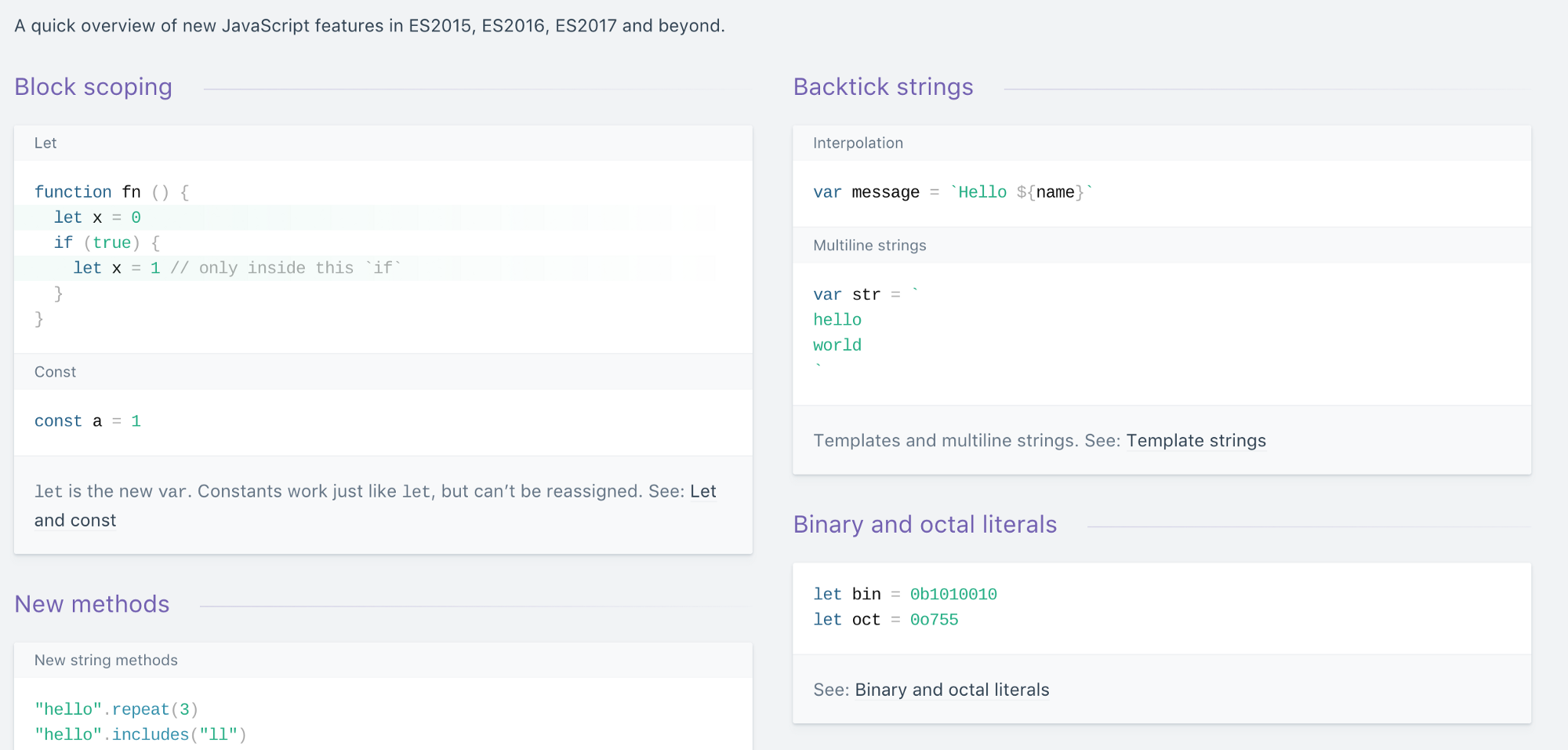
Task: Click the "Block scoping" section heading
Action: [x=93, y=87]
